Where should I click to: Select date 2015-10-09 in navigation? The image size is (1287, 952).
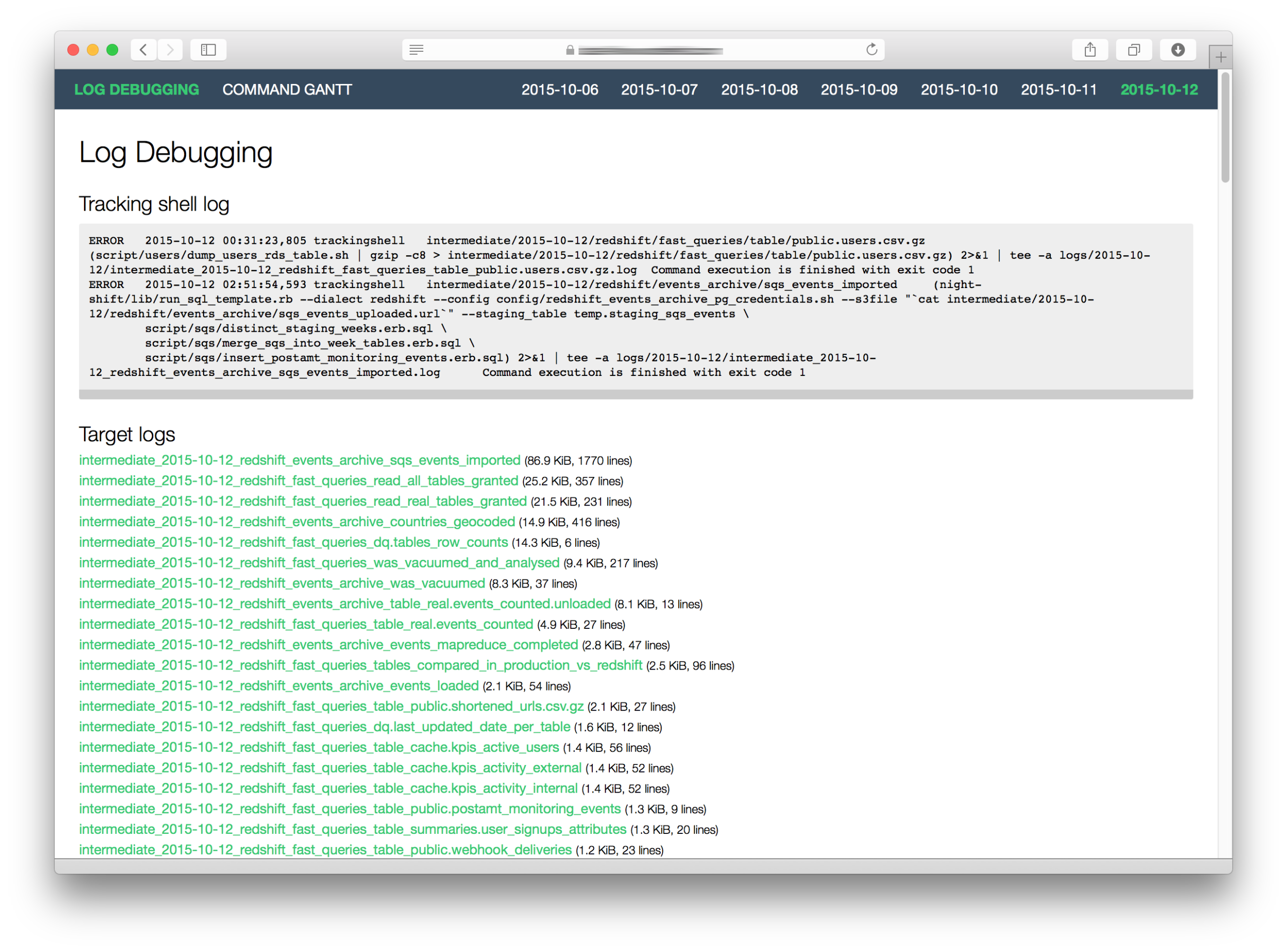click(859, 90)
